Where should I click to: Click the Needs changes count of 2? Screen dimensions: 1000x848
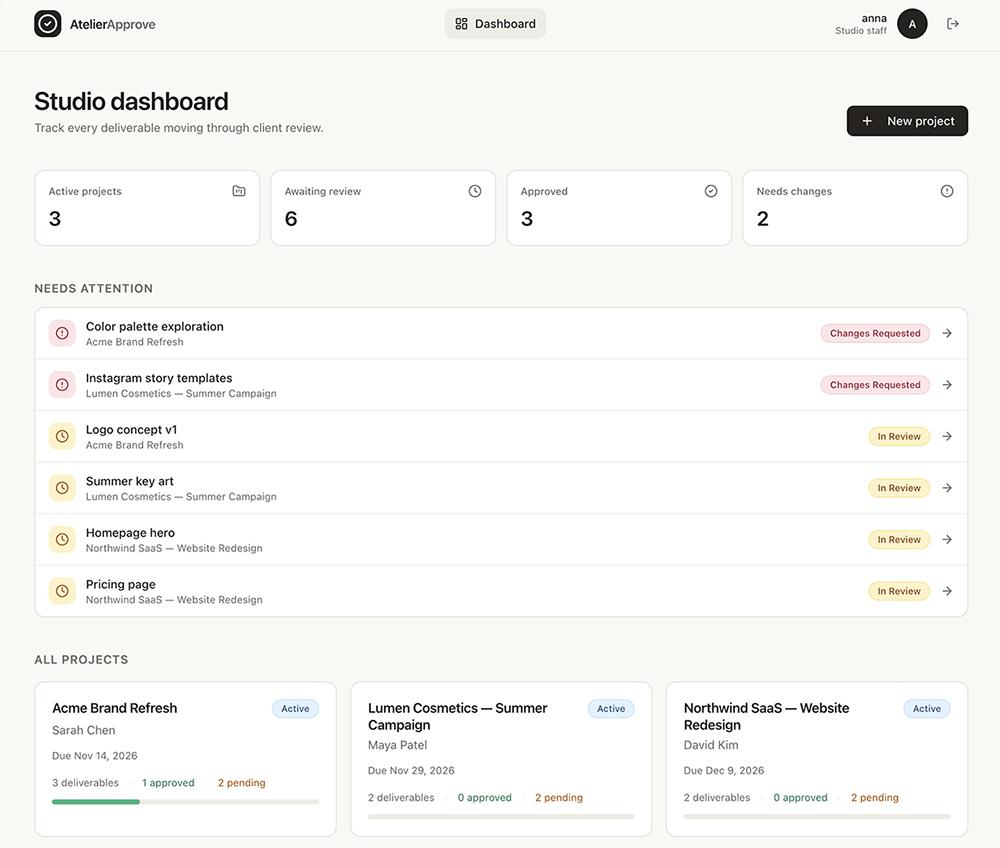click(763, 219)
